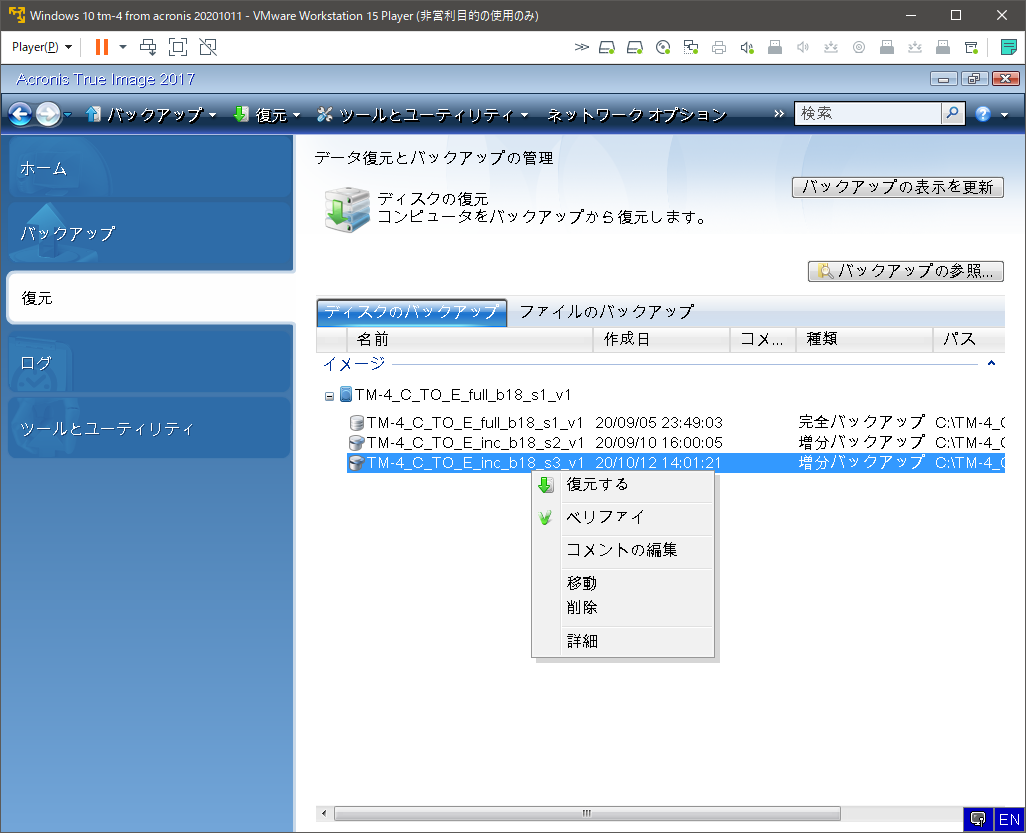1026x833 pixels.
Task: Click the VMware network adapter device icon
Action: pos(691,47)
